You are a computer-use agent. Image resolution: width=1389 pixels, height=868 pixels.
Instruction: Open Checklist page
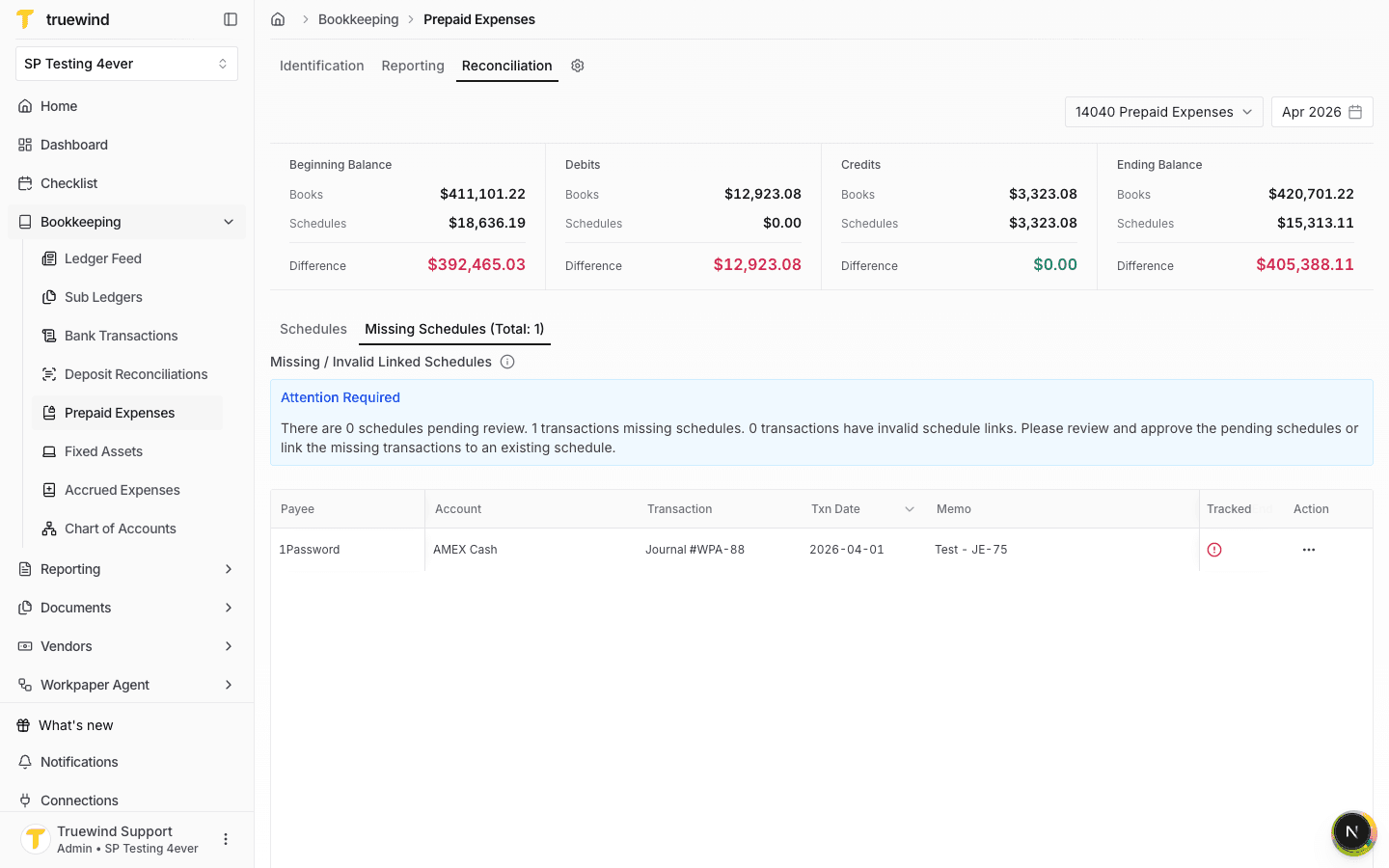click(x=126, y=183)
